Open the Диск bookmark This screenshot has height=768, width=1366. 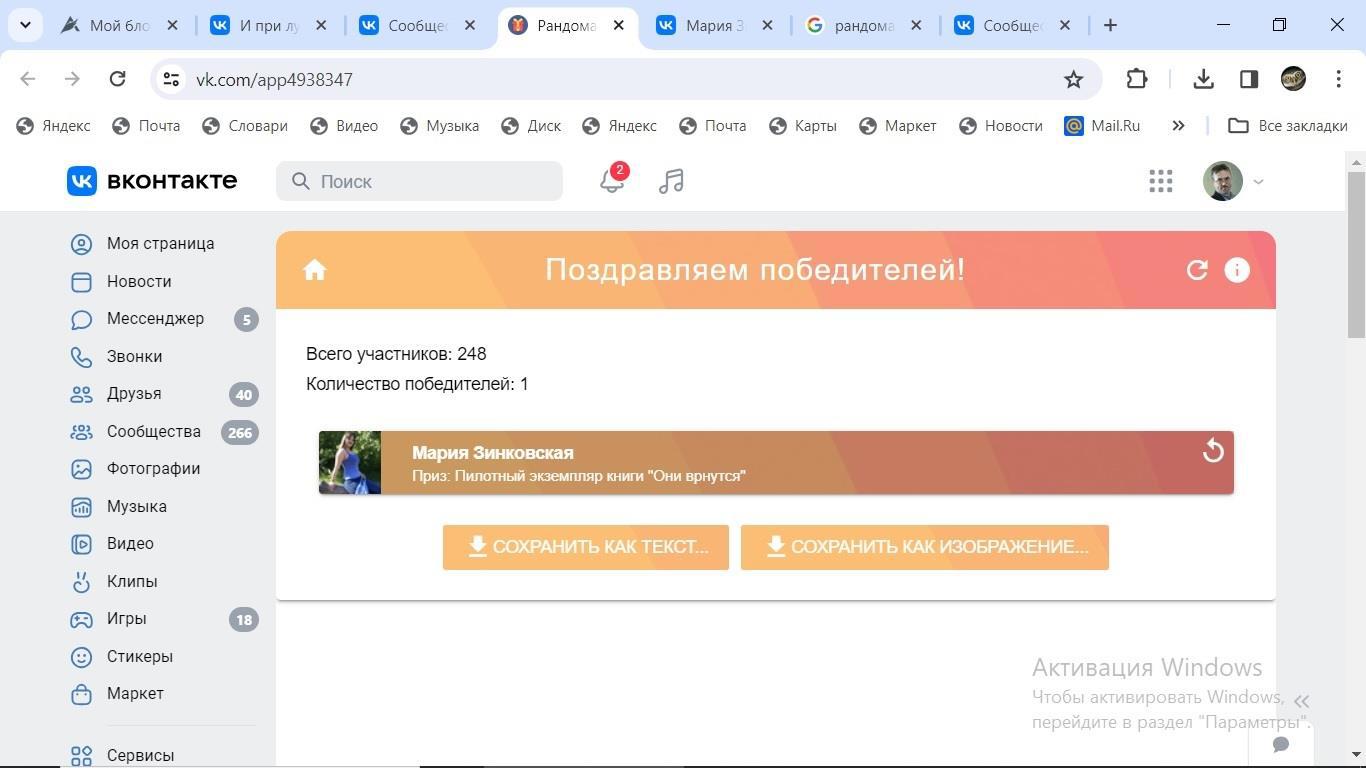pyautogui.click(x=531, y=126)
